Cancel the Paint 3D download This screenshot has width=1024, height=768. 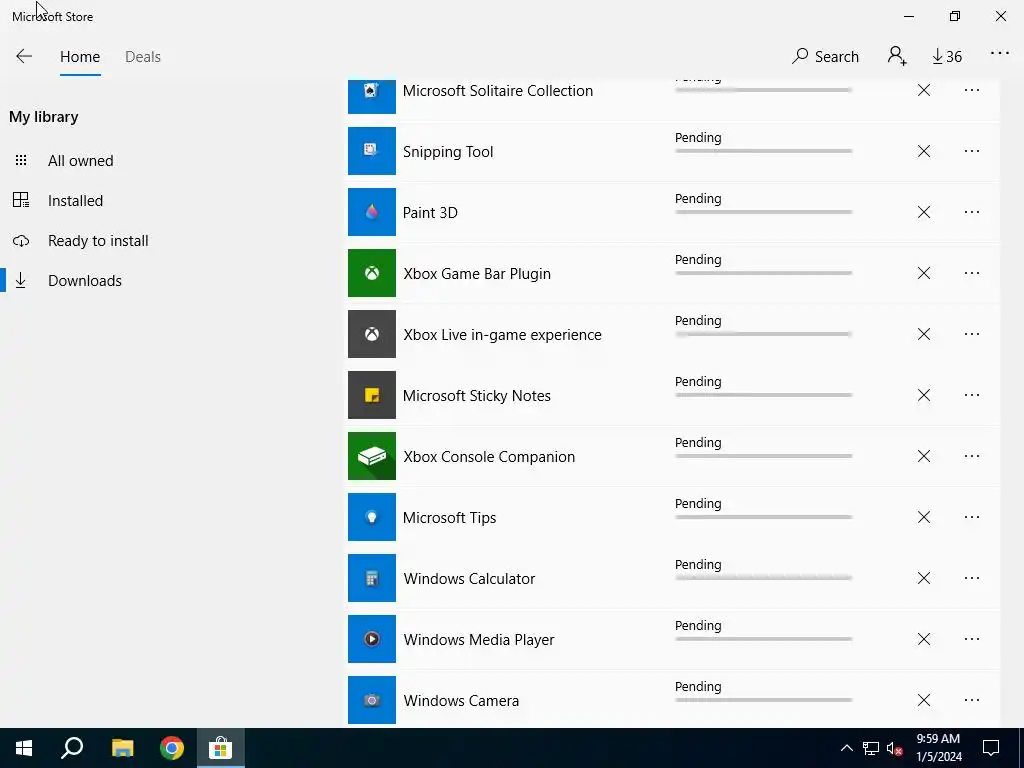[923, 212]
